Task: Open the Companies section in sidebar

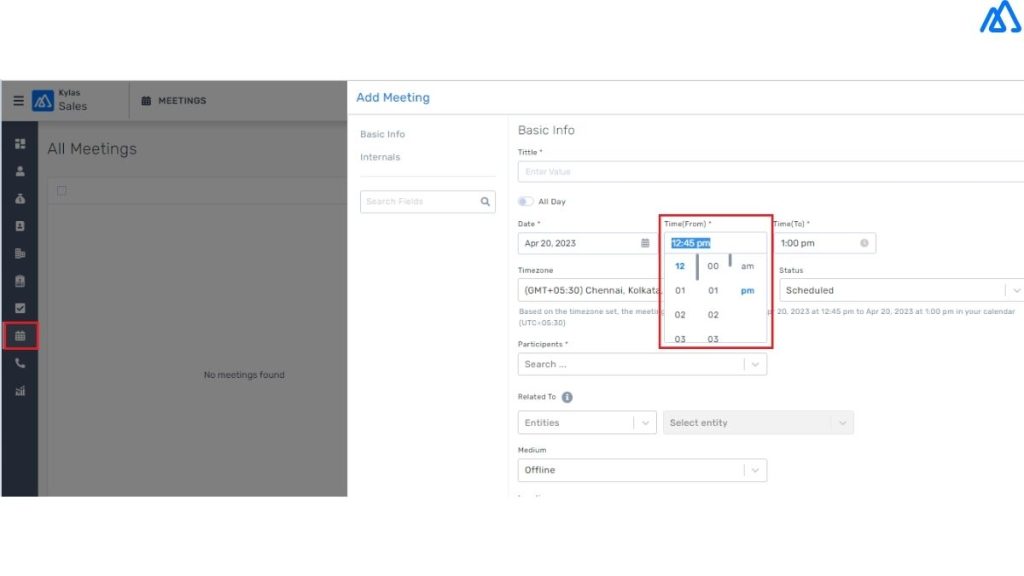Action: 19,254
